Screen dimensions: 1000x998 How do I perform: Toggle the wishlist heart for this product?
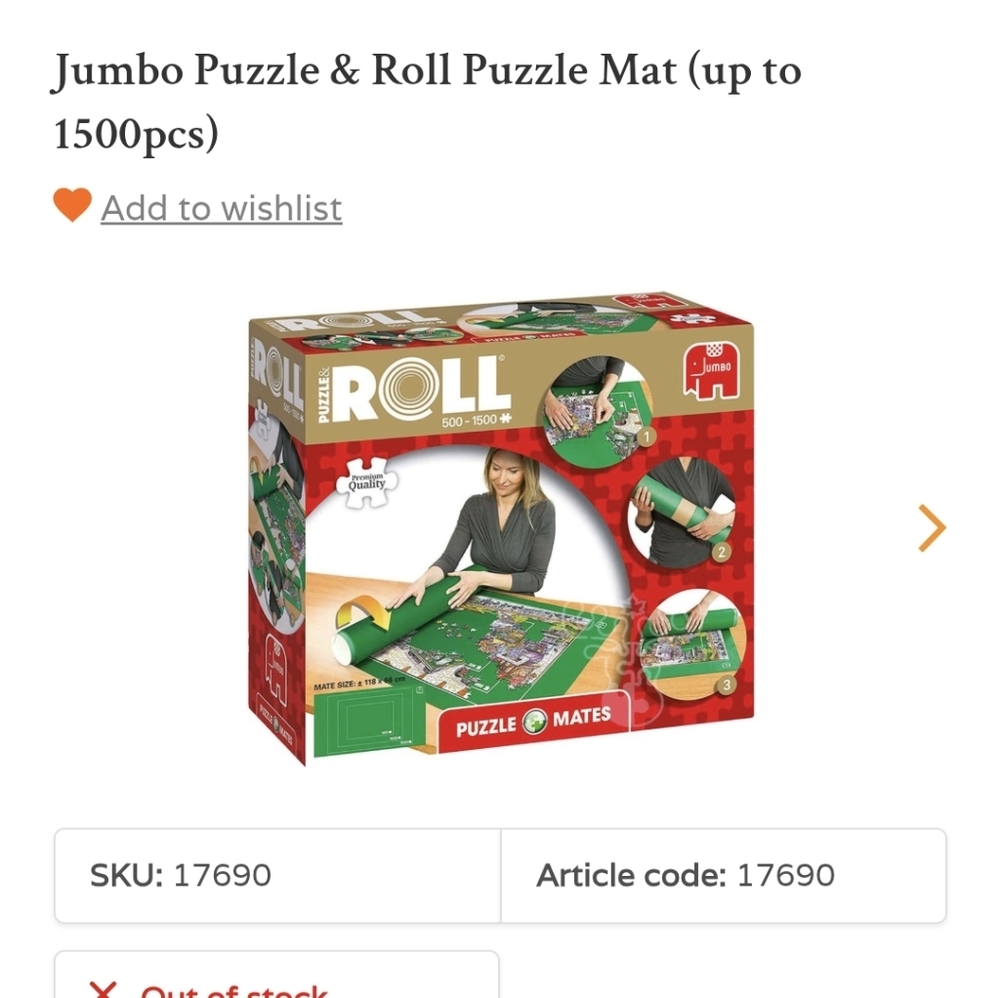(70, 207)
